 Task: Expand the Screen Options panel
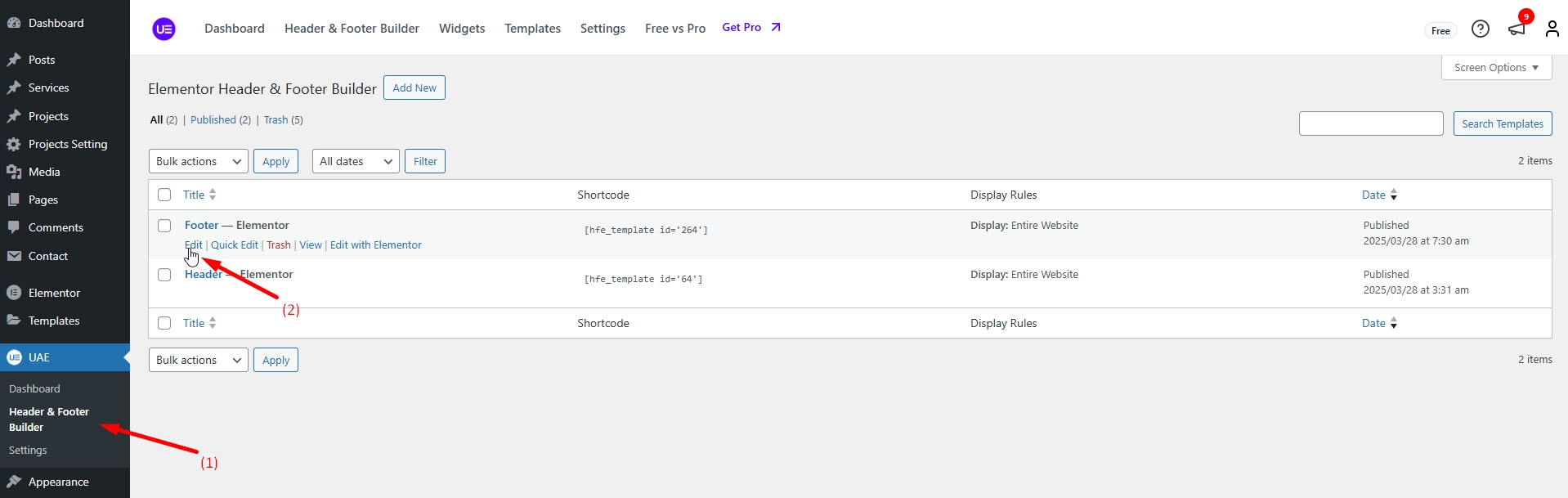1495,68
